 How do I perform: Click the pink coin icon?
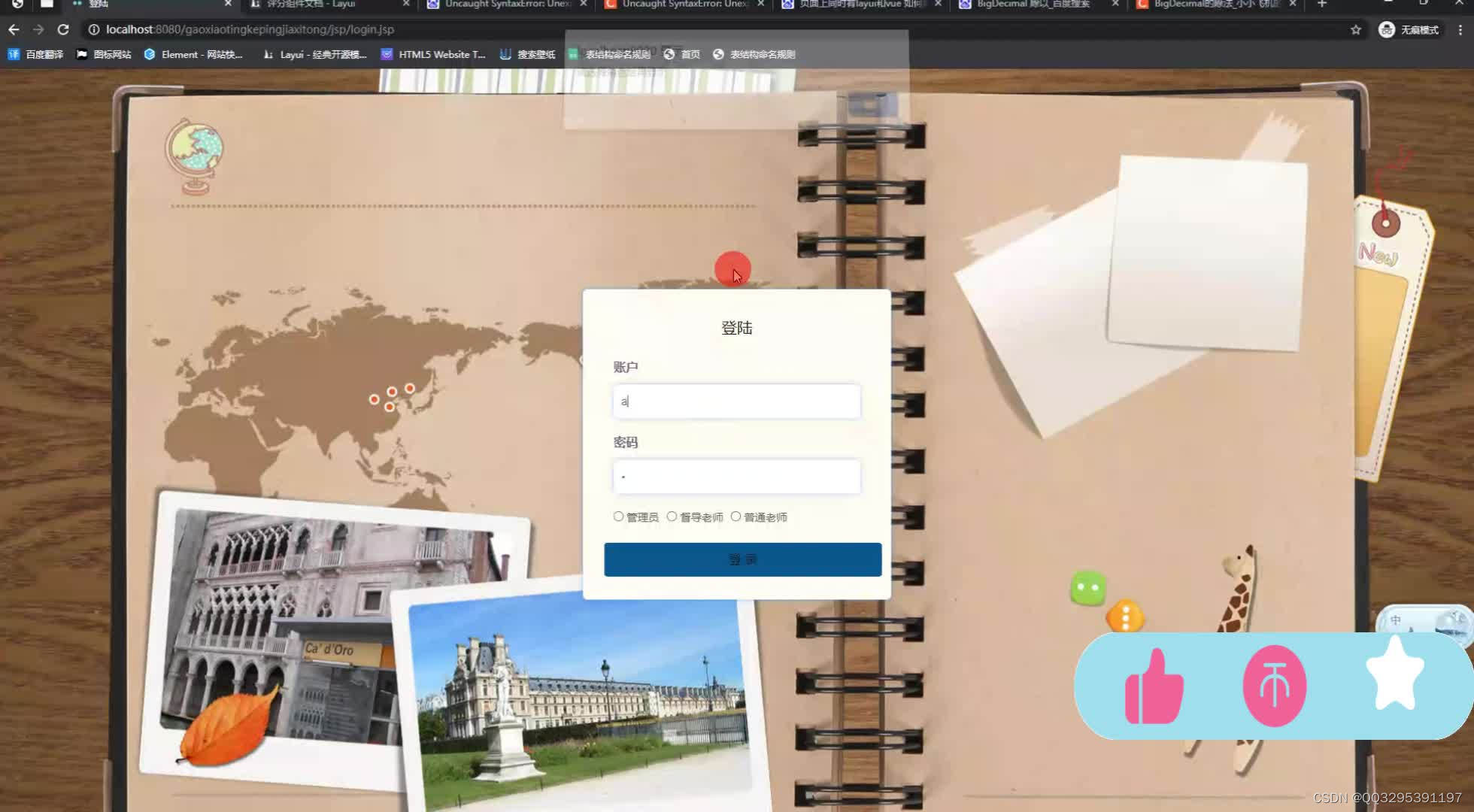(1274, 686)
